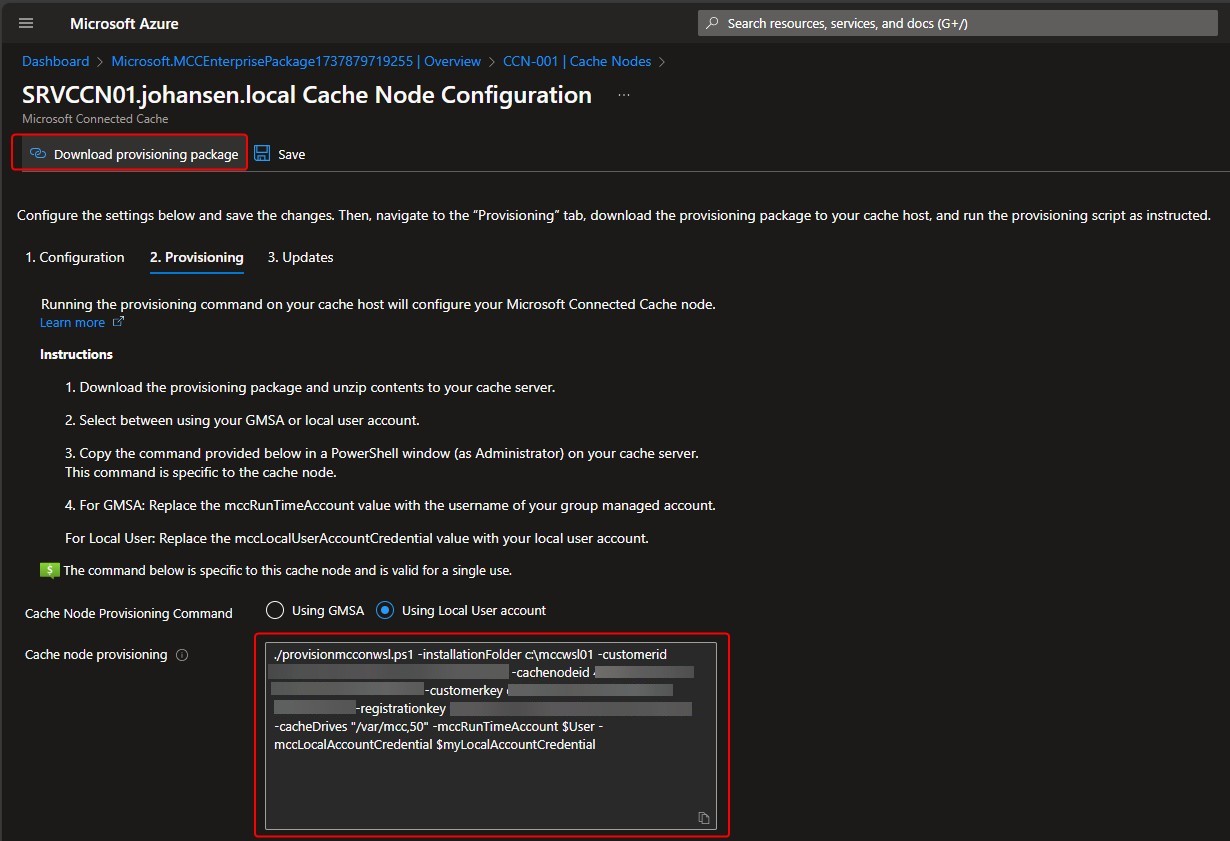This screenshot has width=1230, height=841.
Task: Click the 'For GMSA: Replace the mccRunTimeAccount' line
Action: (390, 505)
